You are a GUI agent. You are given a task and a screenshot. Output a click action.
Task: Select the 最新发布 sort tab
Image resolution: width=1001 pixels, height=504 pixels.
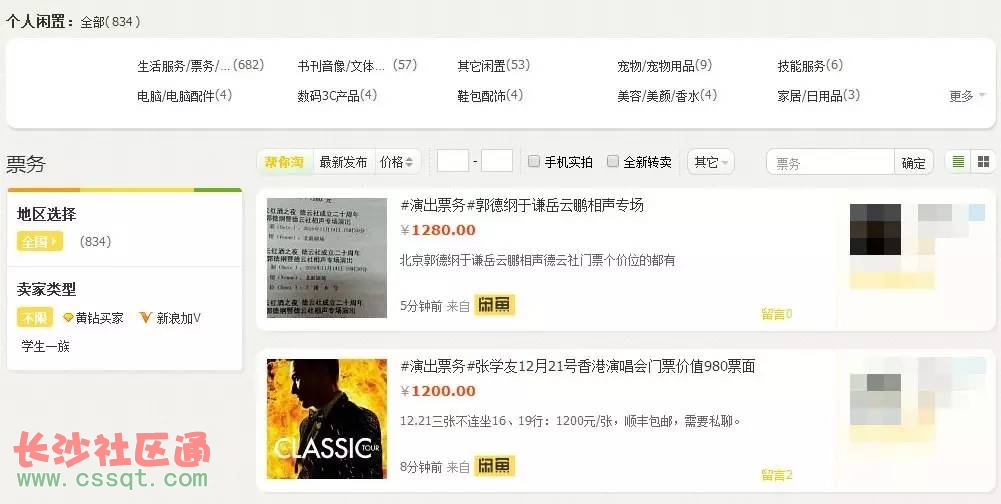(x=343, y=162)
